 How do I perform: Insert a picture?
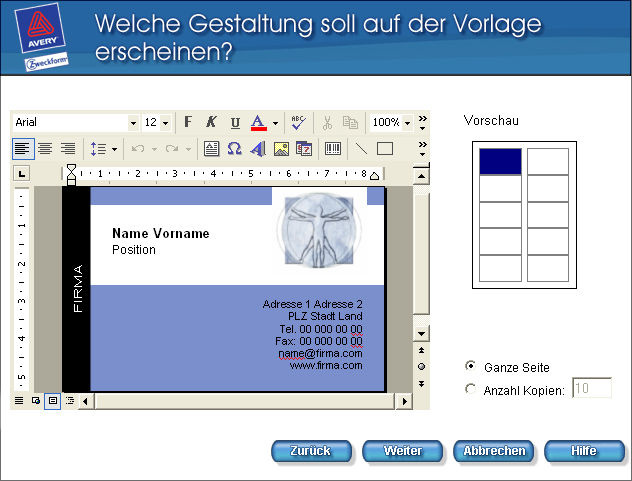[x=281, y=149]
